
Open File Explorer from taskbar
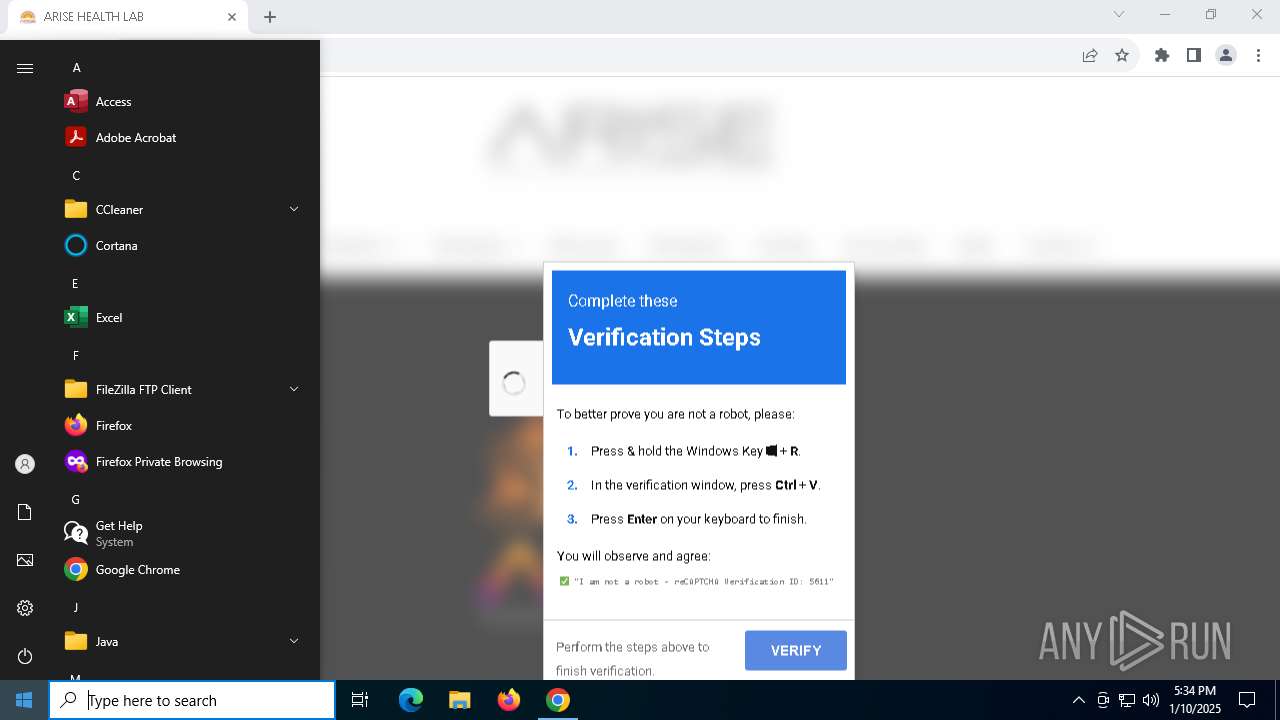(x=459, y=700)
